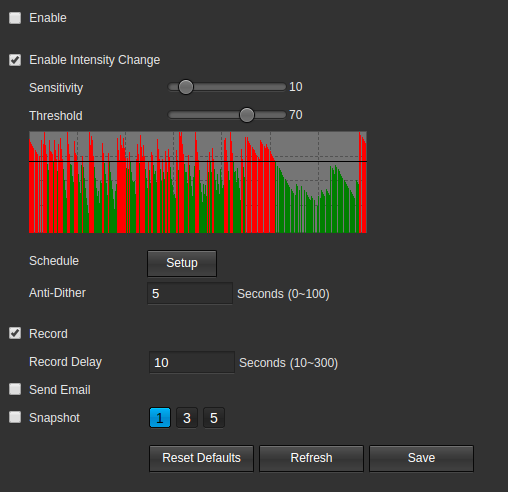
Task: Select snapshot count 1
Action: tap(160, 418)
